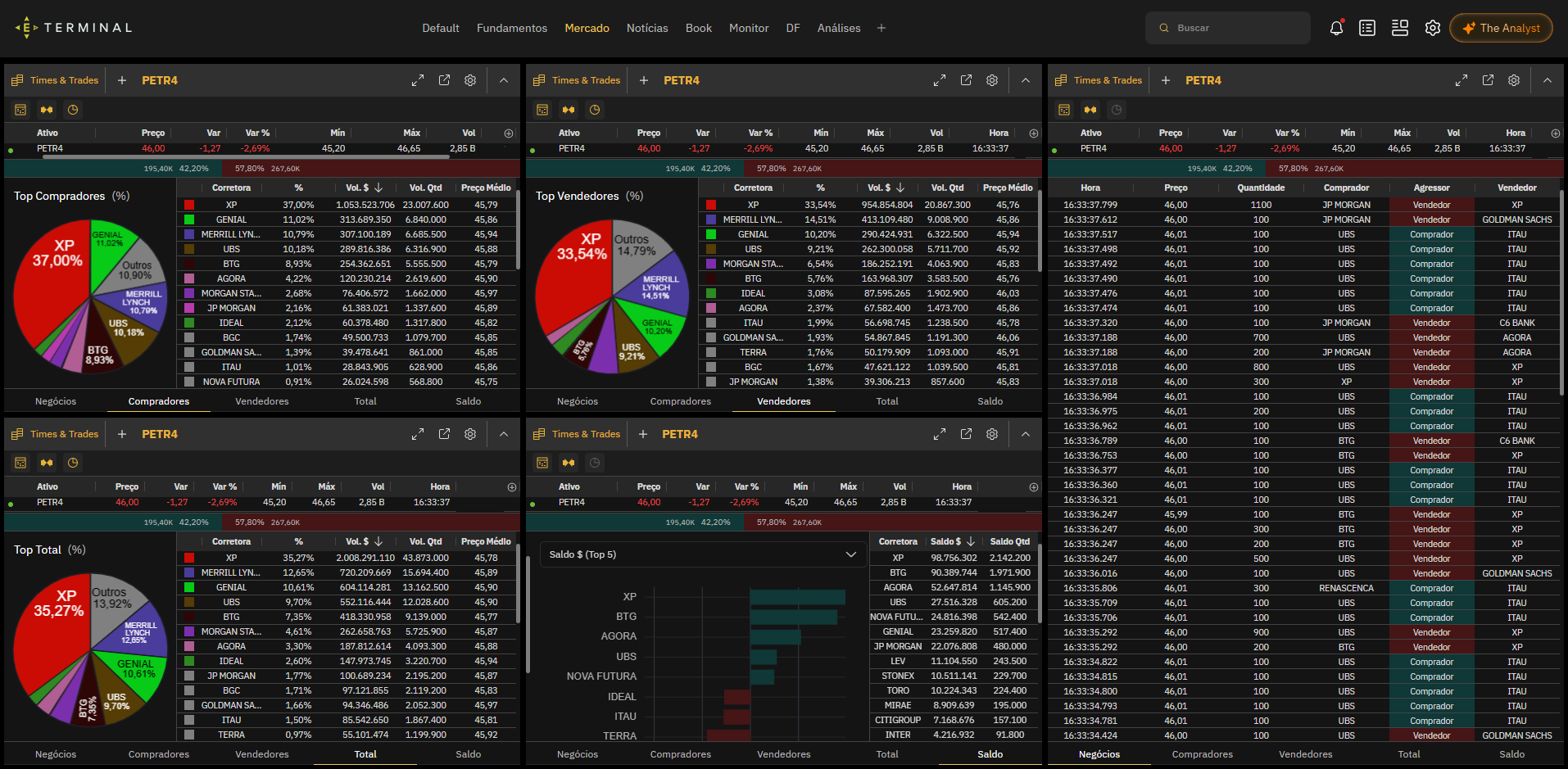Switch to Notícias workspace tab

pos(647,28)
